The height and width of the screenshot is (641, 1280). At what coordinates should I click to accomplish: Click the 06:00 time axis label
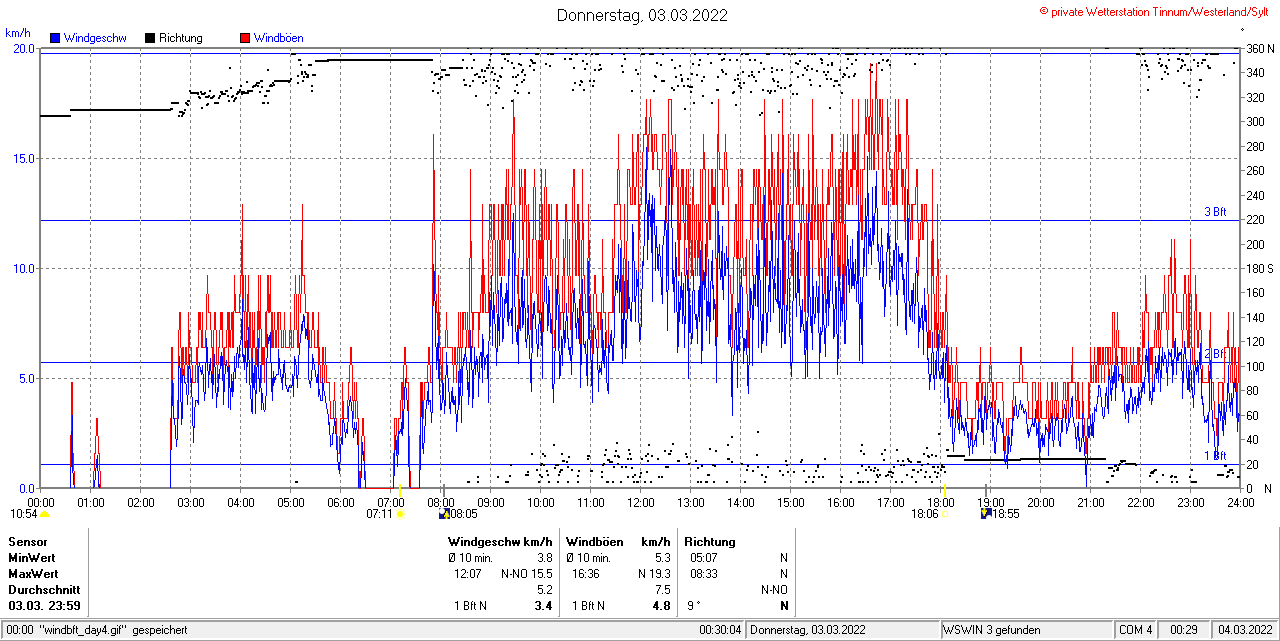click(x=341, y=502)
